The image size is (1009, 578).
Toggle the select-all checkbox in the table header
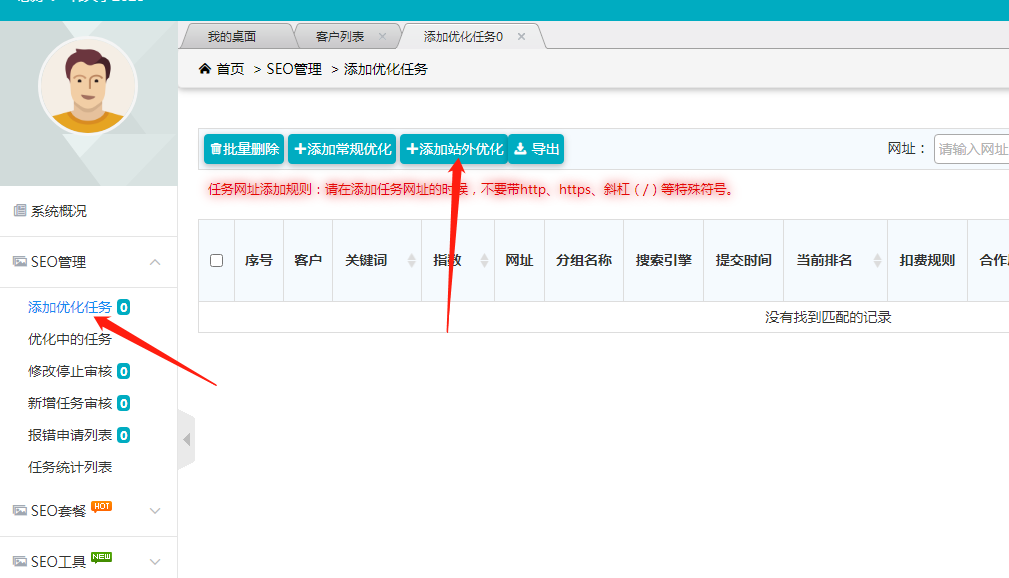216,260
